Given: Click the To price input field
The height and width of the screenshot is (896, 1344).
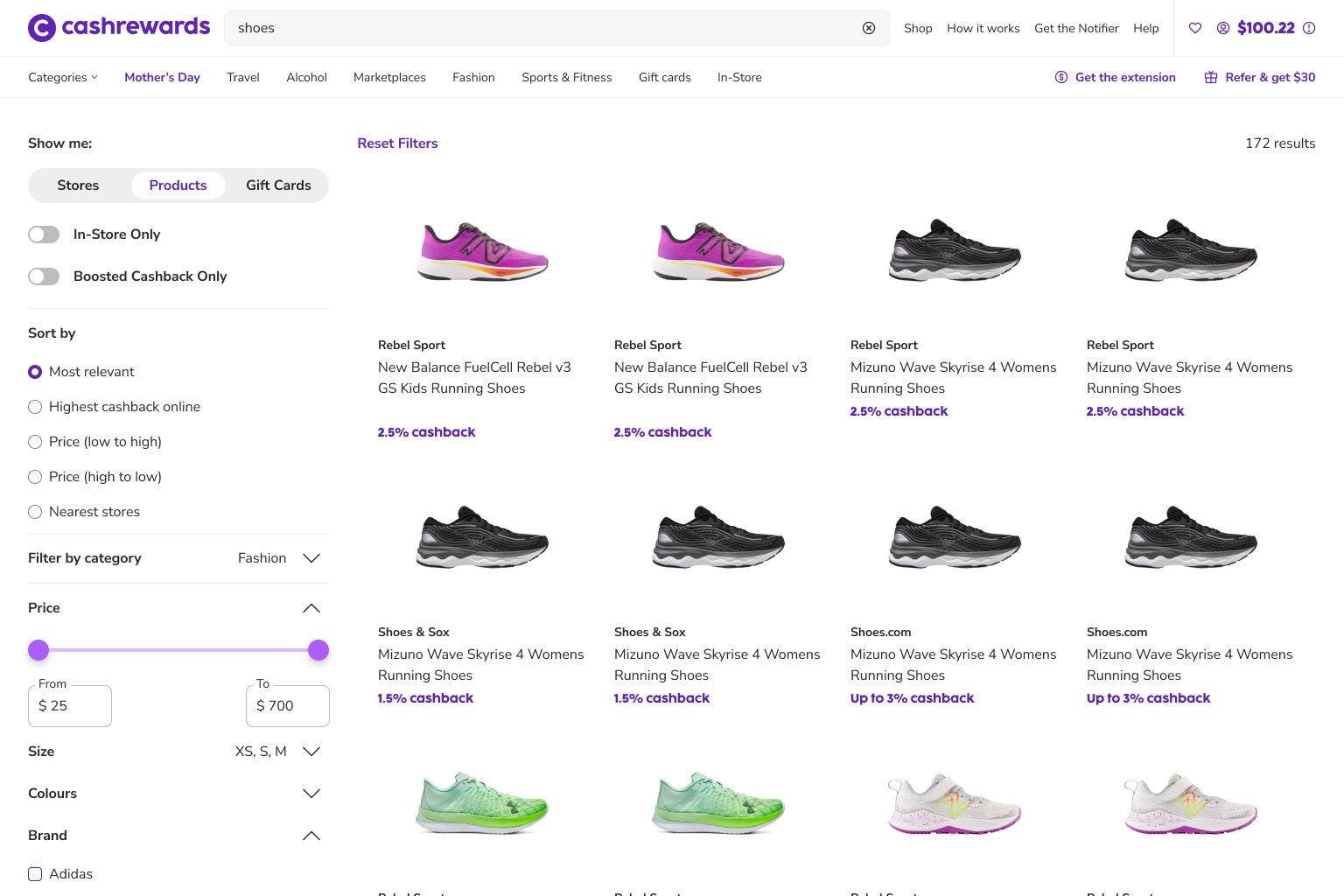Looking at the screenshot, I should (x=287, y=706).
